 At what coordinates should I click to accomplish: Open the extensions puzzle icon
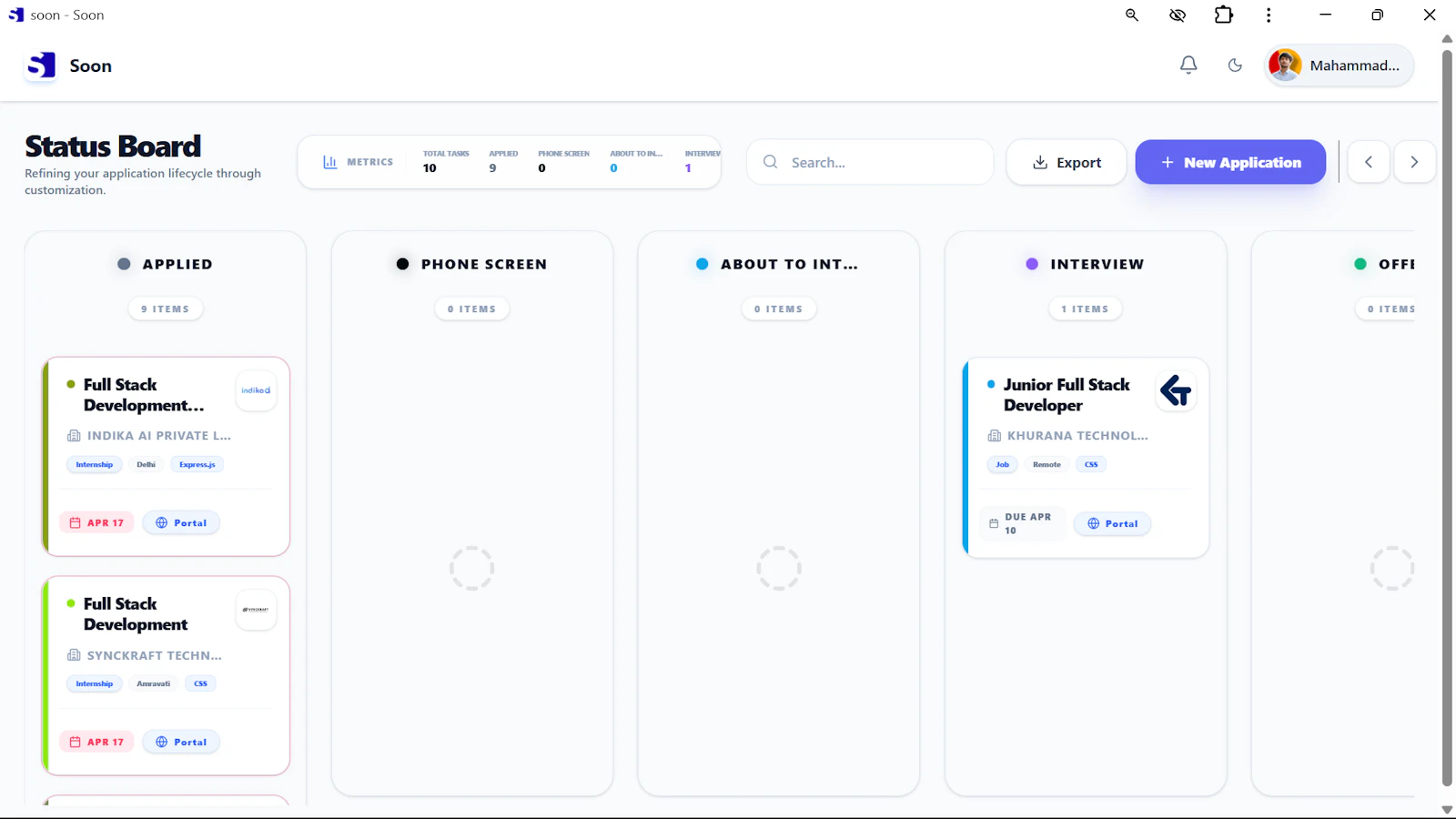tap(1224, 15)
